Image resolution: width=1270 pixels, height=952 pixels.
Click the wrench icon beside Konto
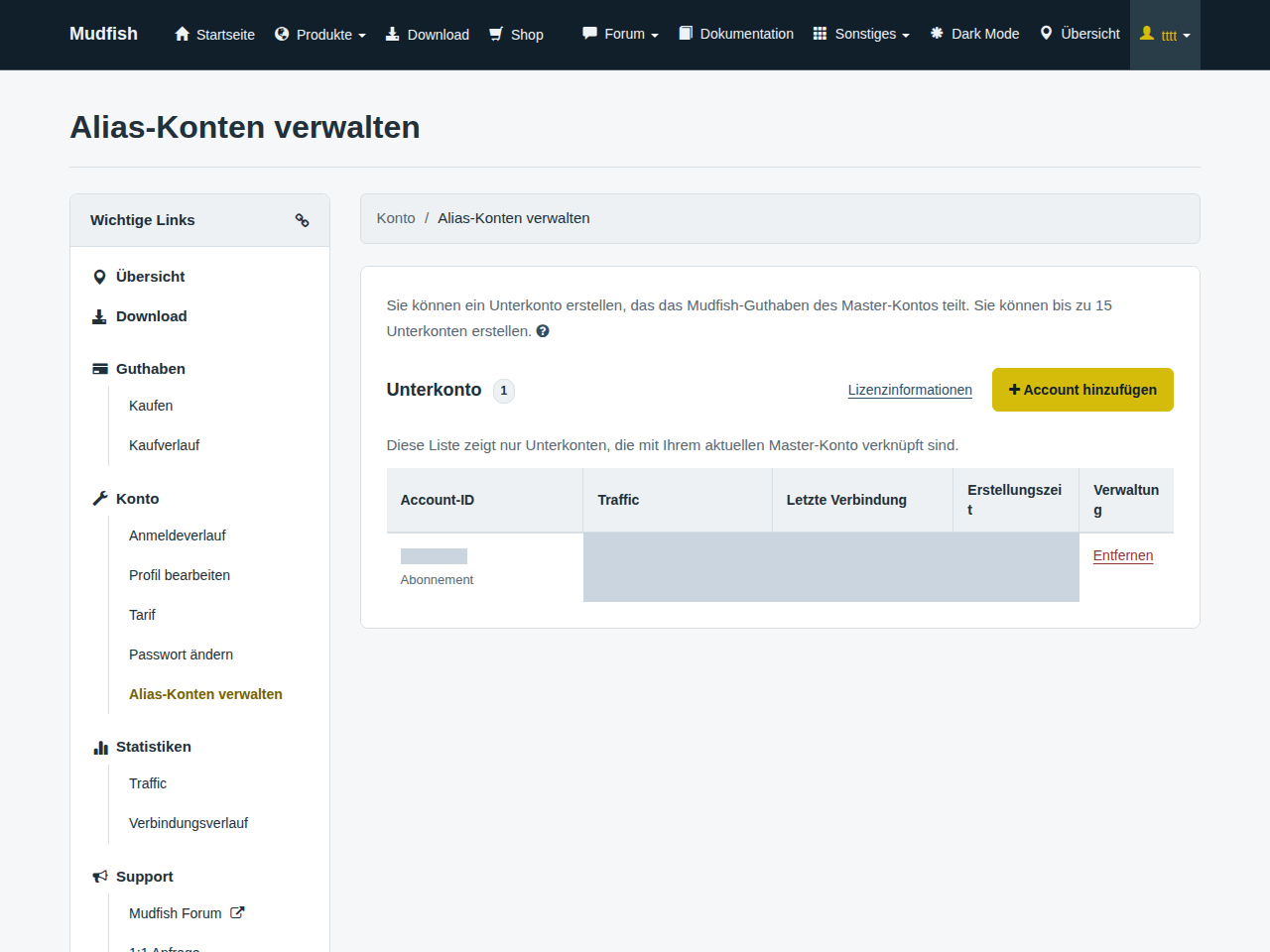pos(100,499)
